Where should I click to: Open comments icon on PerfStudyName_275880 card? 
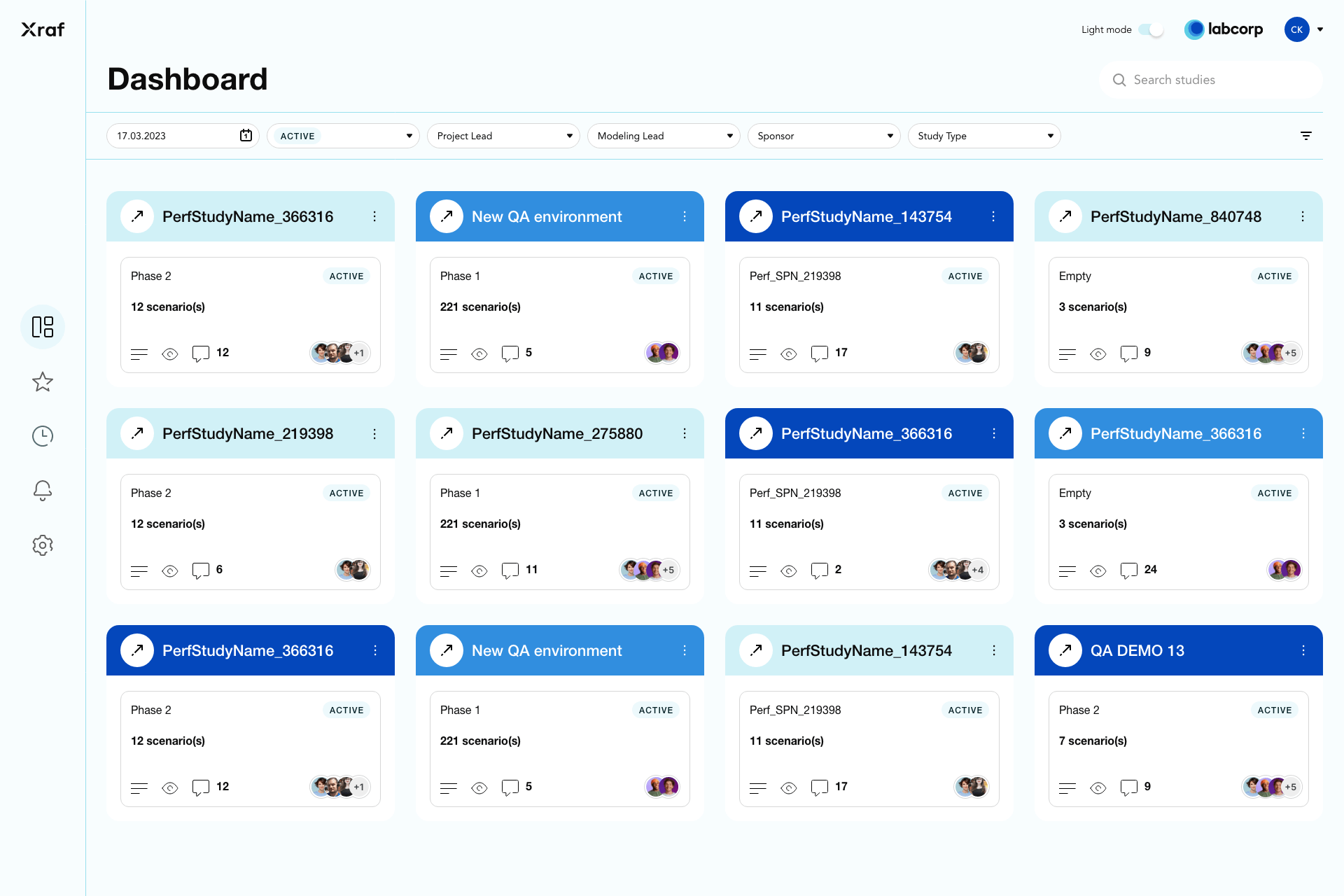coord(510,570)
